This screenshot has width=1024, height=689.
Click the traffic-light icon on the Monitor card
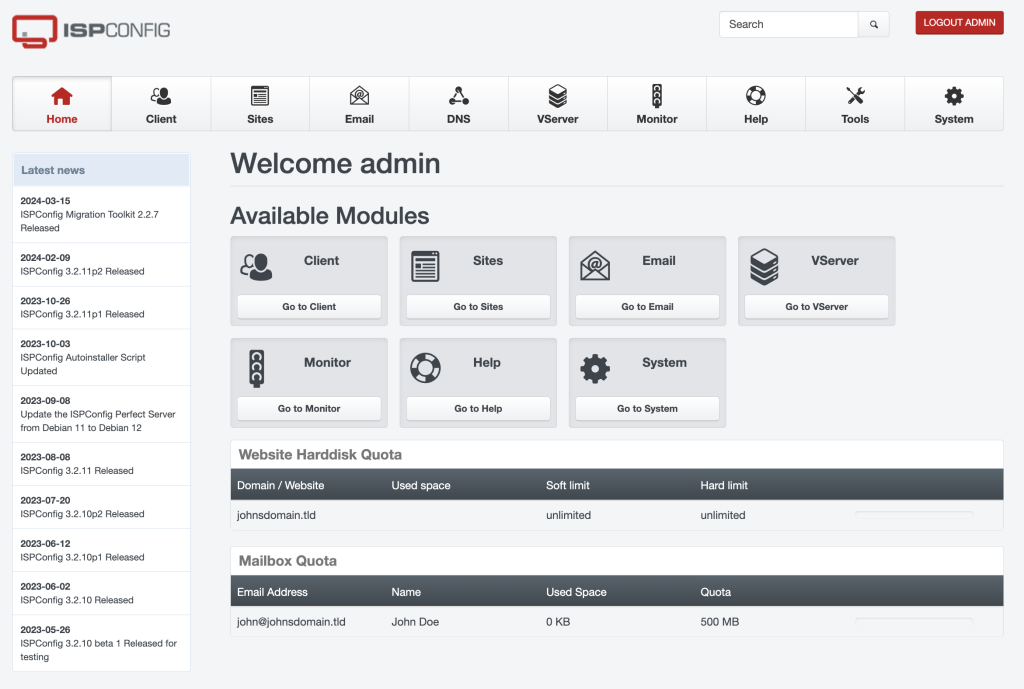255,368
